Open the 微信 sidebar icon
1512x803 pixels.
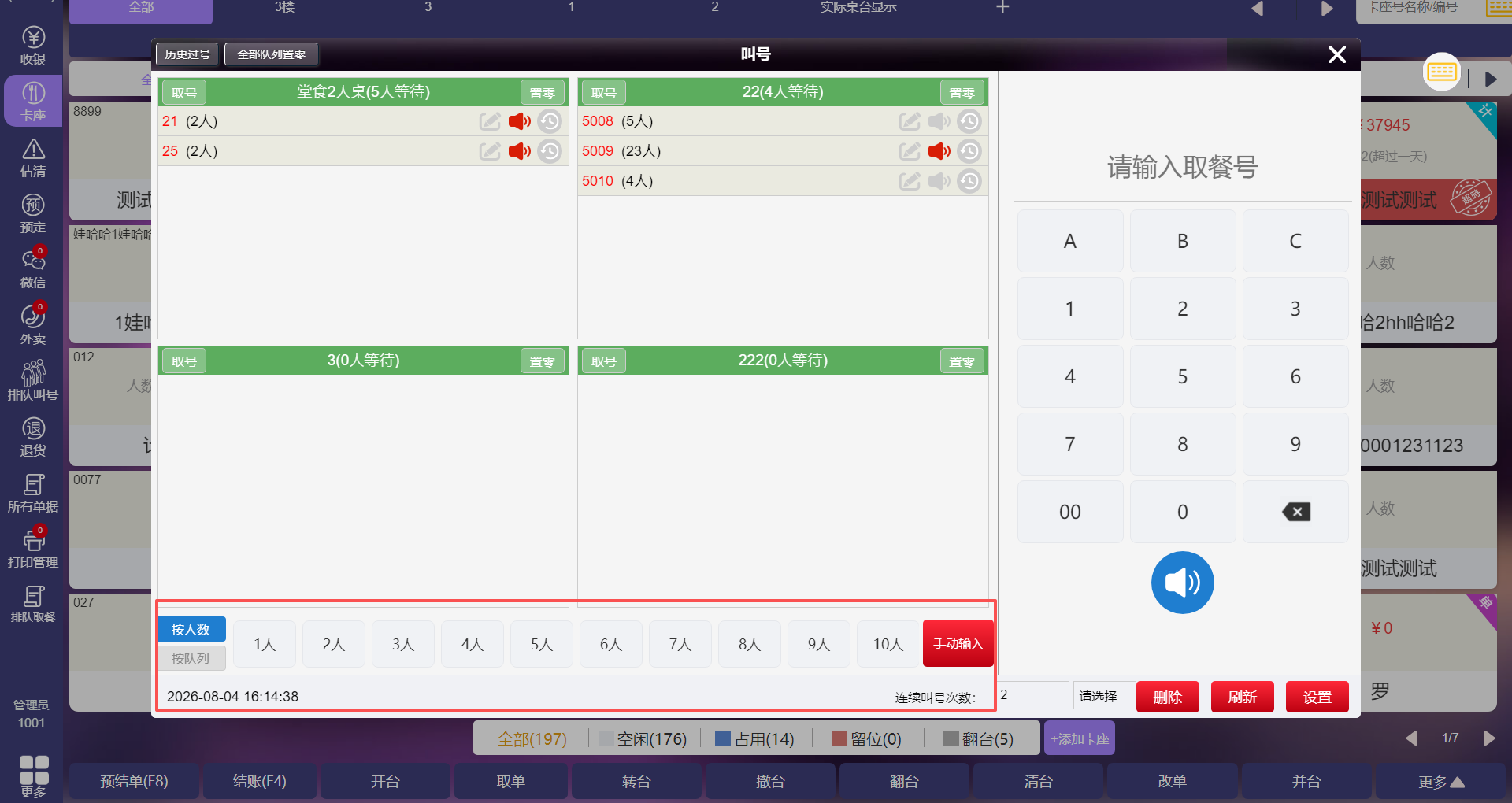pos(33,268)
